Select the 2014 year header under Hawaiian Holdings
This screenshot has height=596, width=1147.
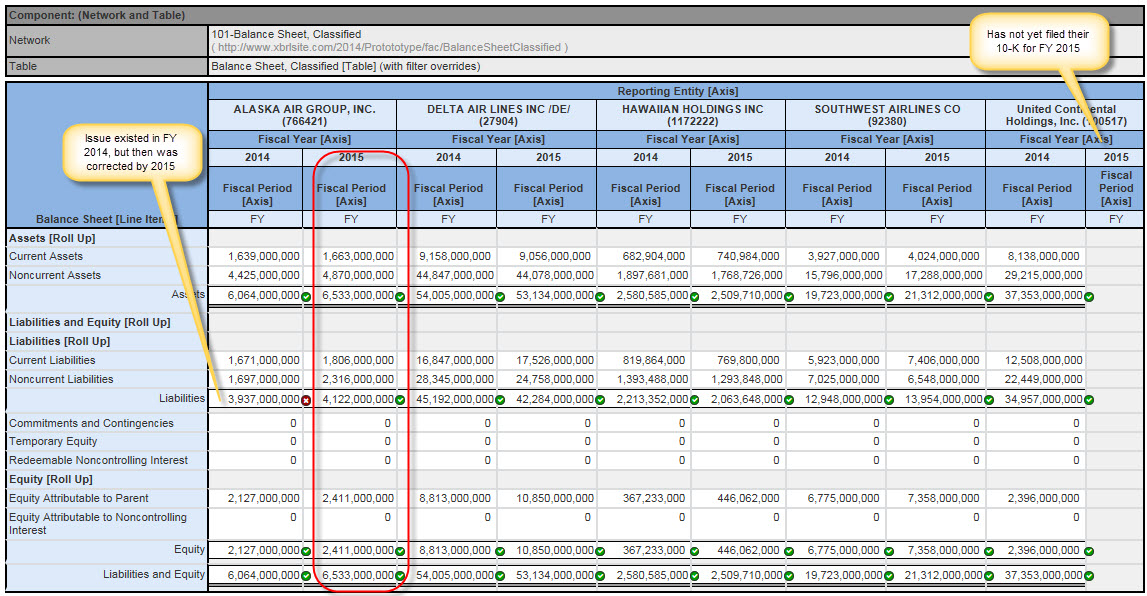pos(645,157)
